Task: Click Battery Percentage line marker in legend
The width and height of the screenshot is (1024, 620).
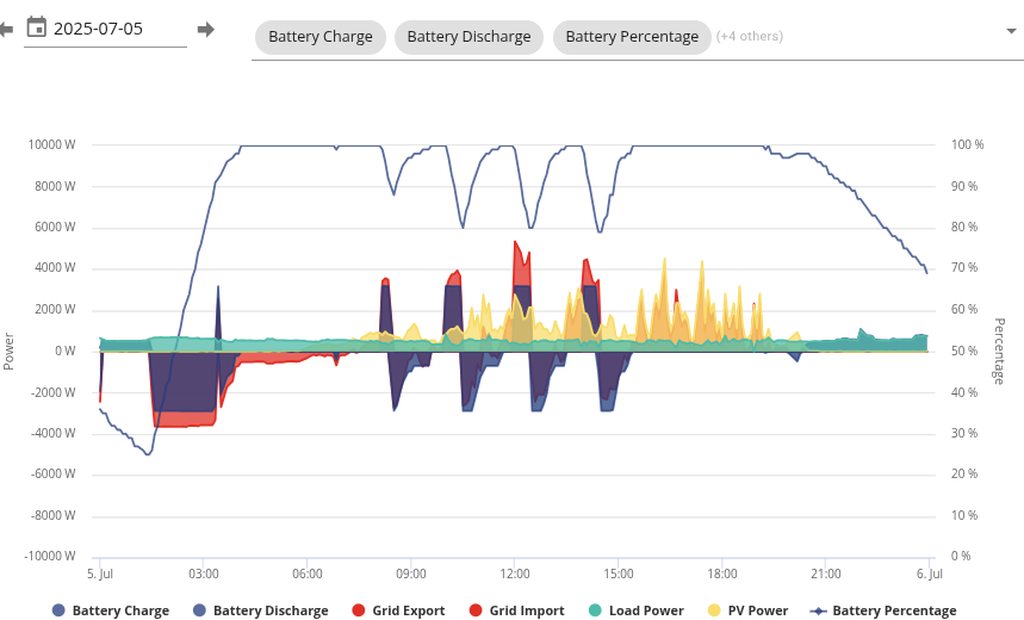Action: tap(819, 611)
